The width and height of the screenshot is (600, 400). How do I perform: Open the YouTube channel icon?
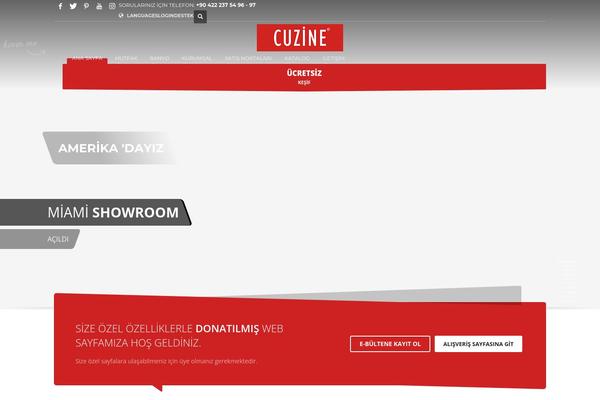click(99, 6)
